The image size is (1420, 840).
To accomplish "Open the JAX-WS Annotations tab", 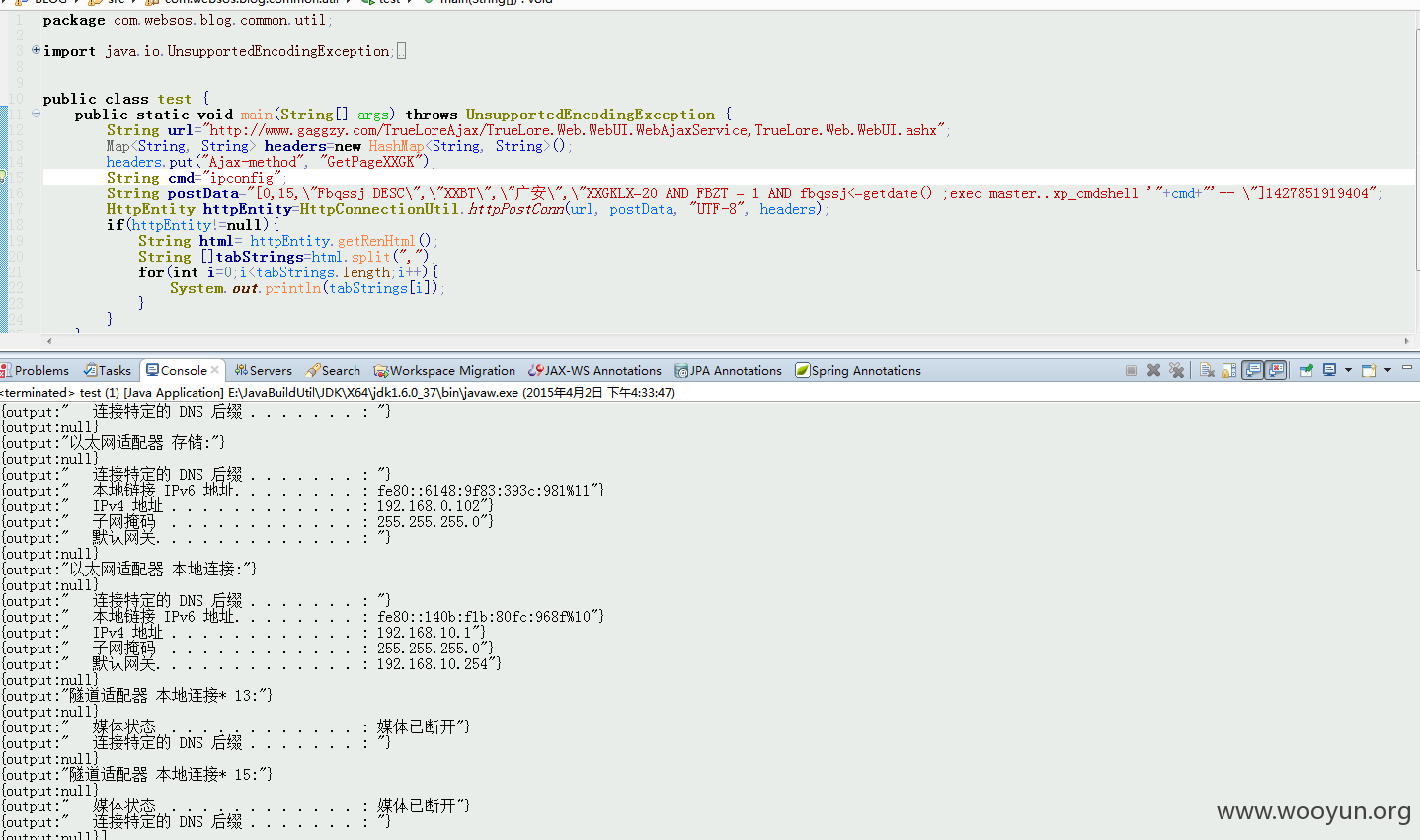I will tap(595, 371).
